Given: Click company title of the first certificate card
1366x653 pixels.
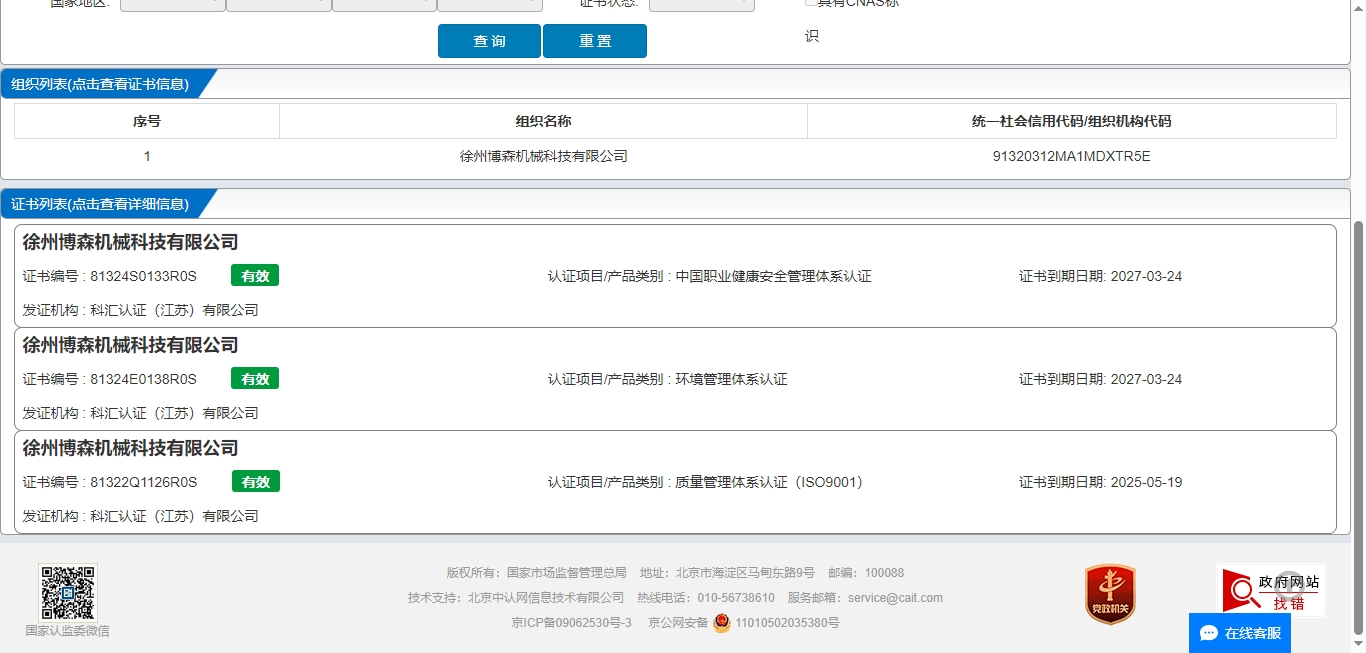Looking at the screenshot, I should [131, 242].
